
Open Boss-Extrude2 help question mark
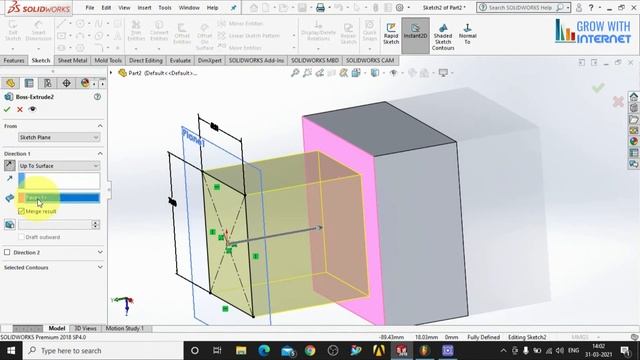coord(97,97)
